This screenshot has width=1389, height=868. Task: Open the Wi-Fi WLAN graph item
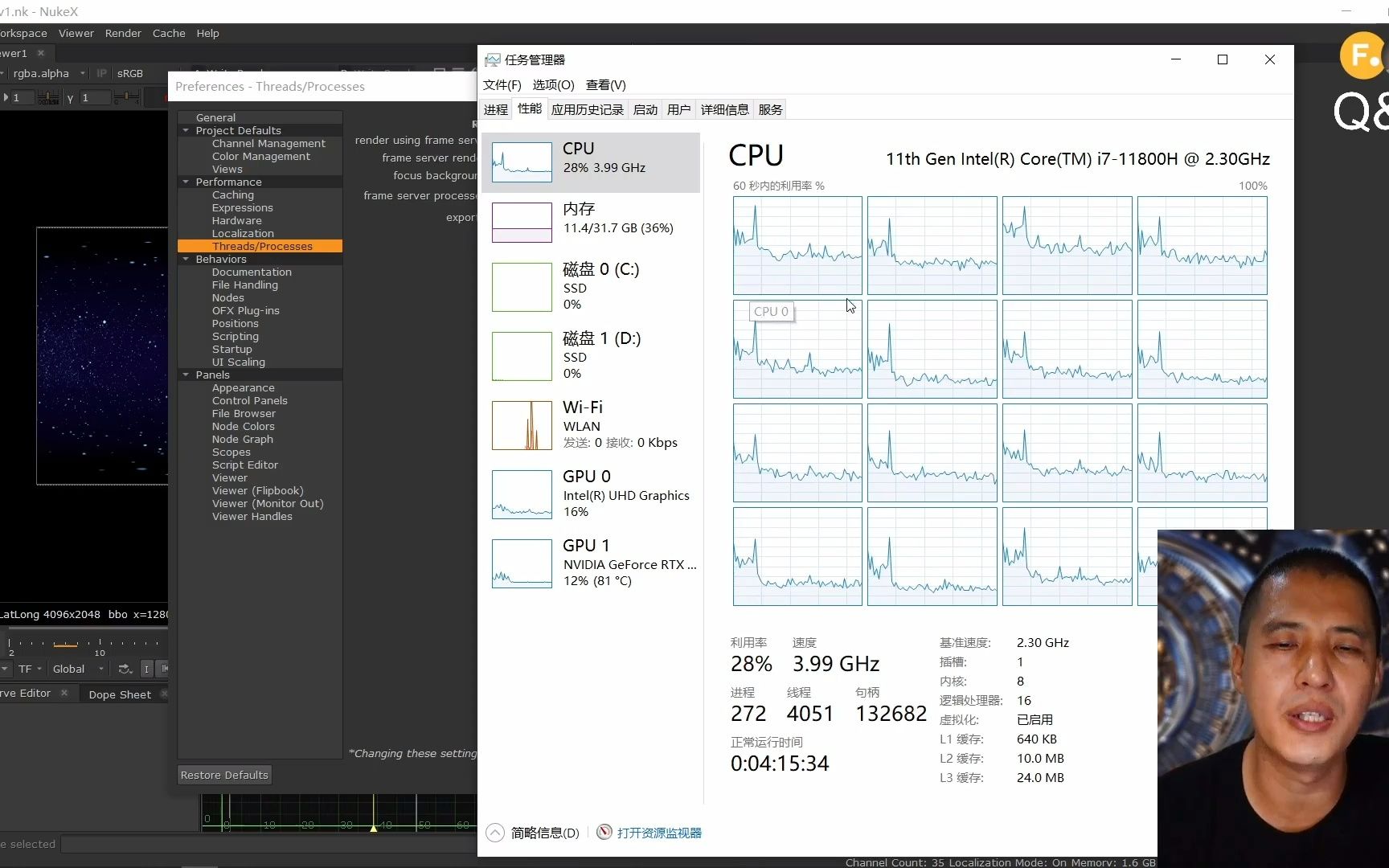pos(522,425)
